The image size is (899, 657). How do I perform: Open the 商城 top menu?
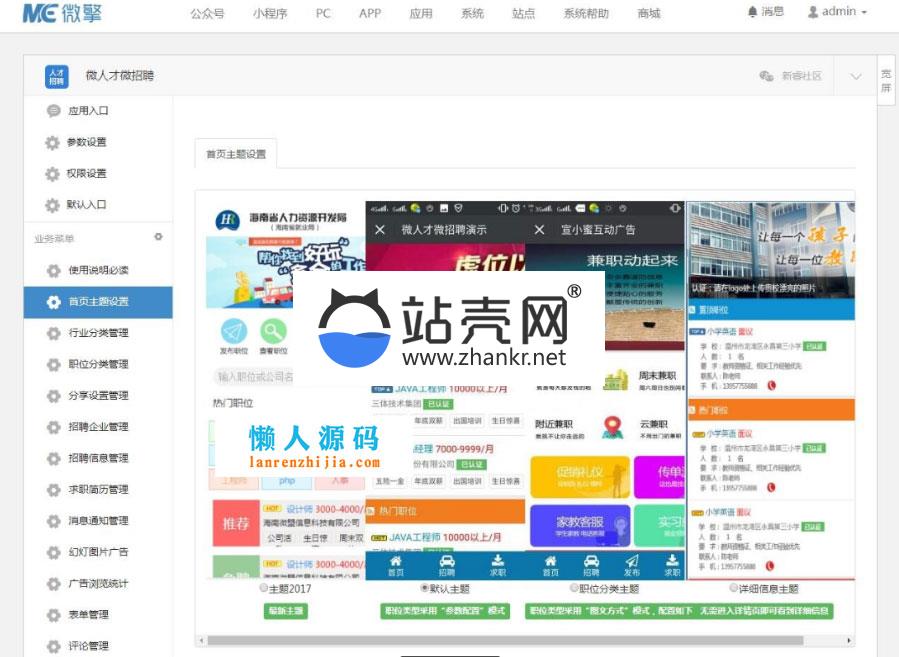pos(649,14)
